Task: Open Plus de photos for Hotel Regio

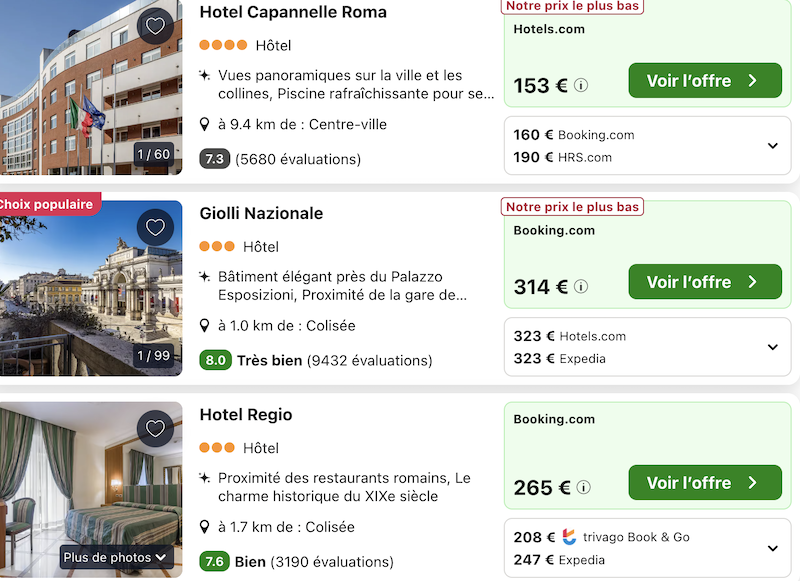Action: [116, 557]
